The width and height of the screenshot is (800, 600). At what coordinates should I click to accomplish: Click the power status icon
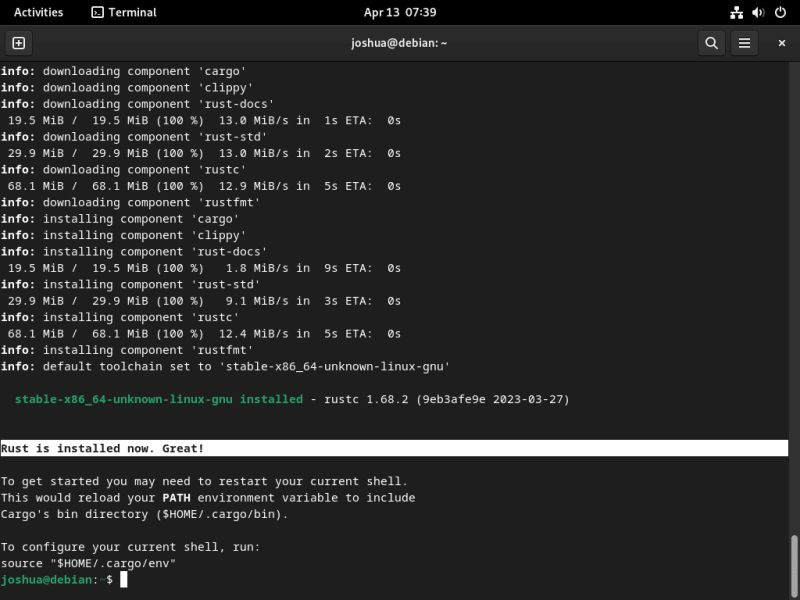pos(778,12)
